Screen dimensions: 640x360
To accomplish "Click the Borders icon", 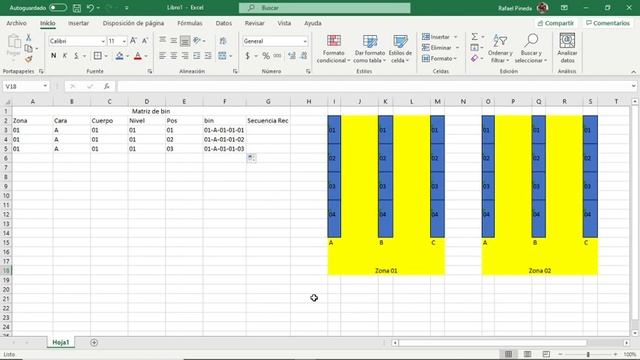I will [98, 56].
